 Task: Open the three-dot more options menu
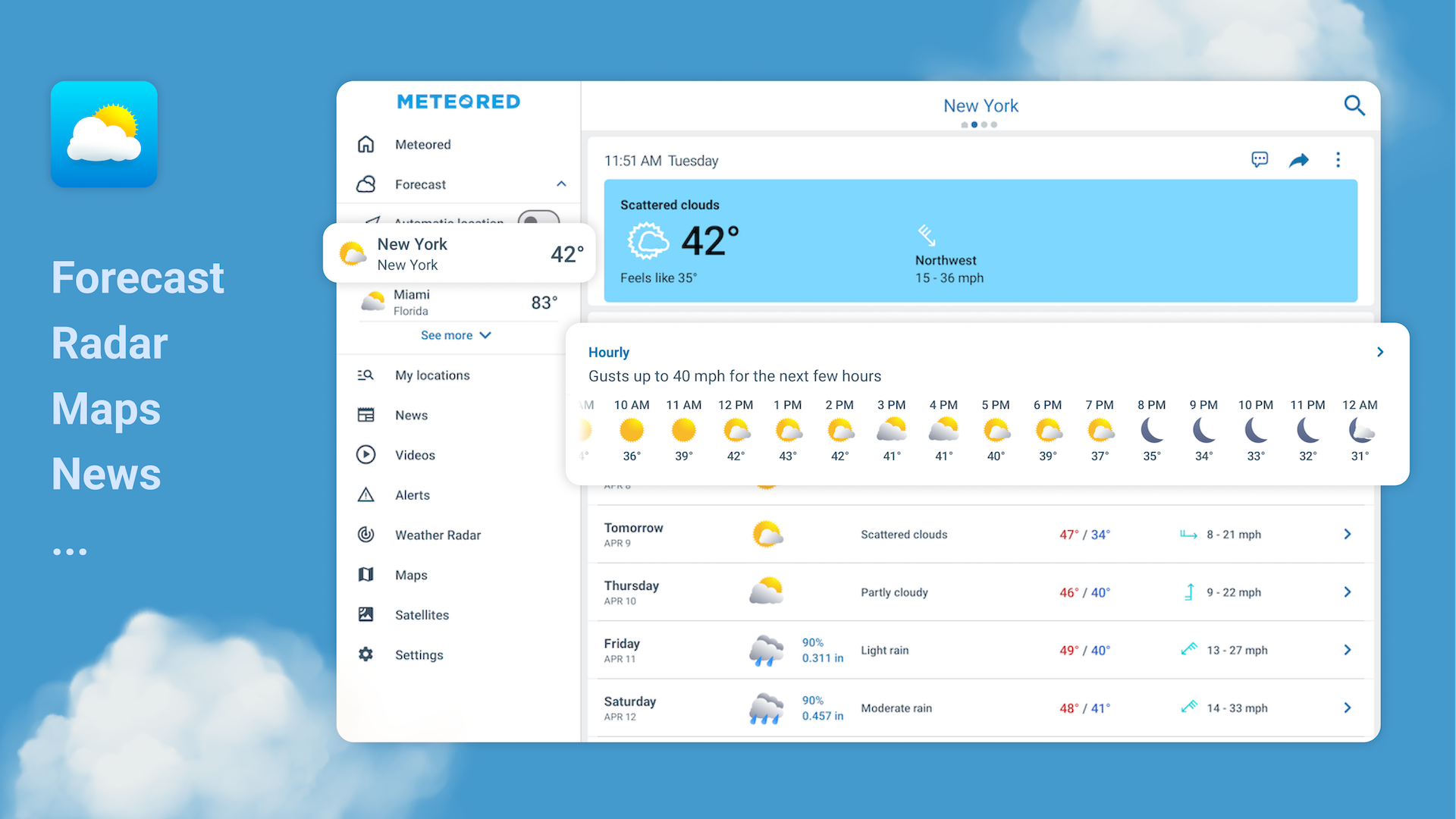point(1338,160)
